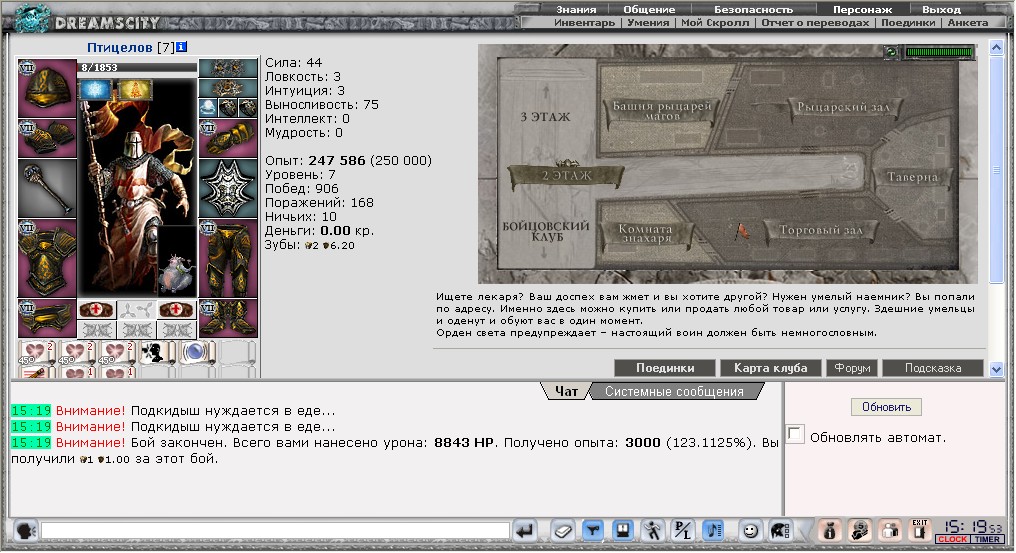This screenshot has height=553, width=1016.
Task: Open the Инвентарь submenu link
Action: [584, 22]
